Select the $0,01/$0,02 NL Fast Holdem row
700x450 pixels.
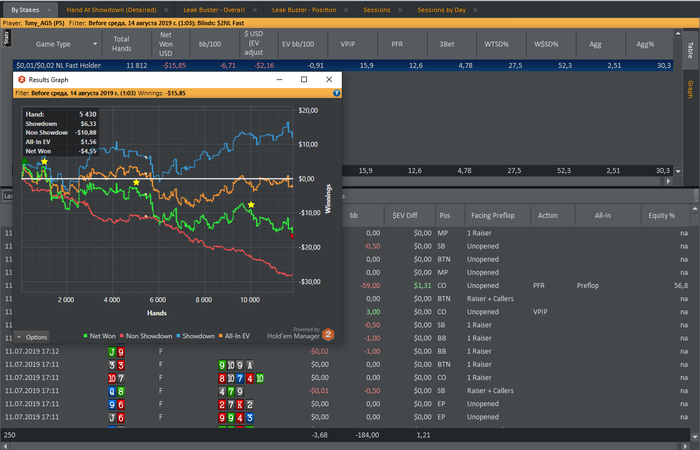click(342, 65)
